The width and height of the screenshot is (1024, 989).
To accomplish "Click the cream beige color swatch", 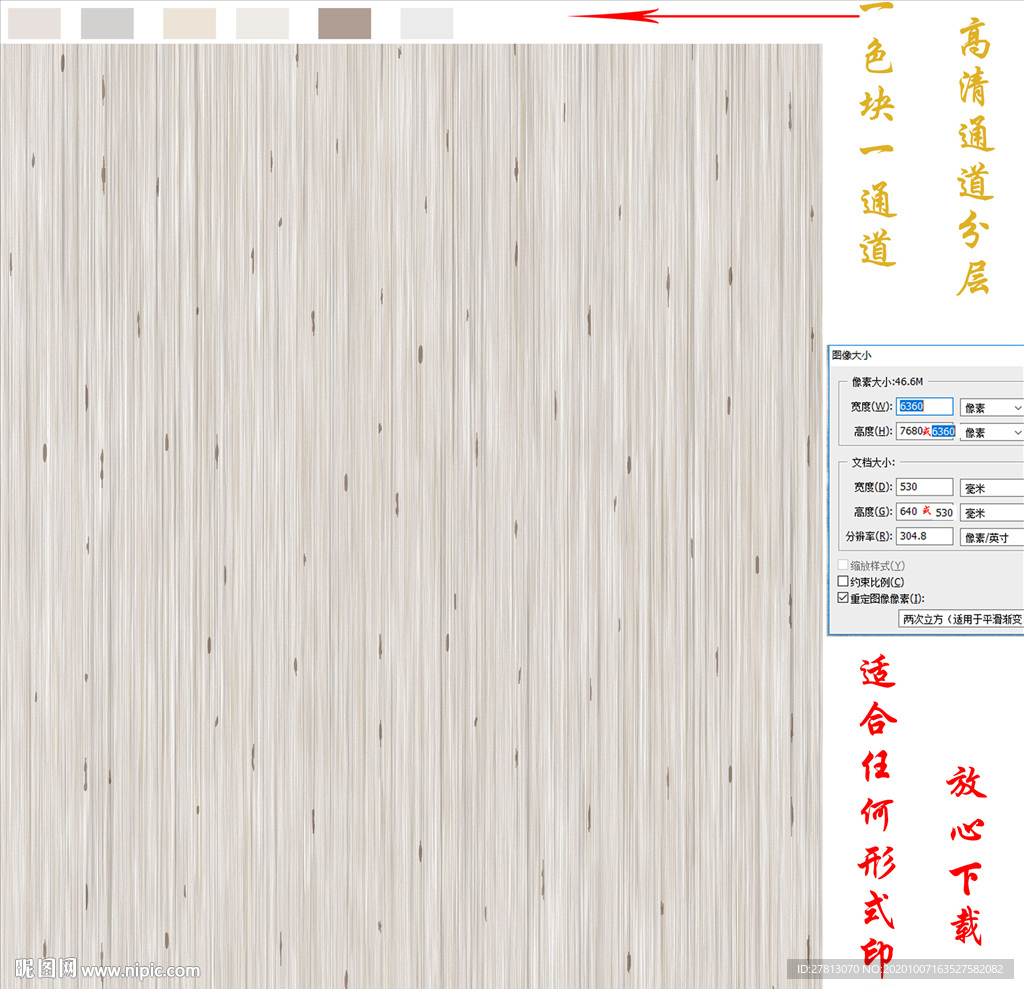I will pos(189,23).
